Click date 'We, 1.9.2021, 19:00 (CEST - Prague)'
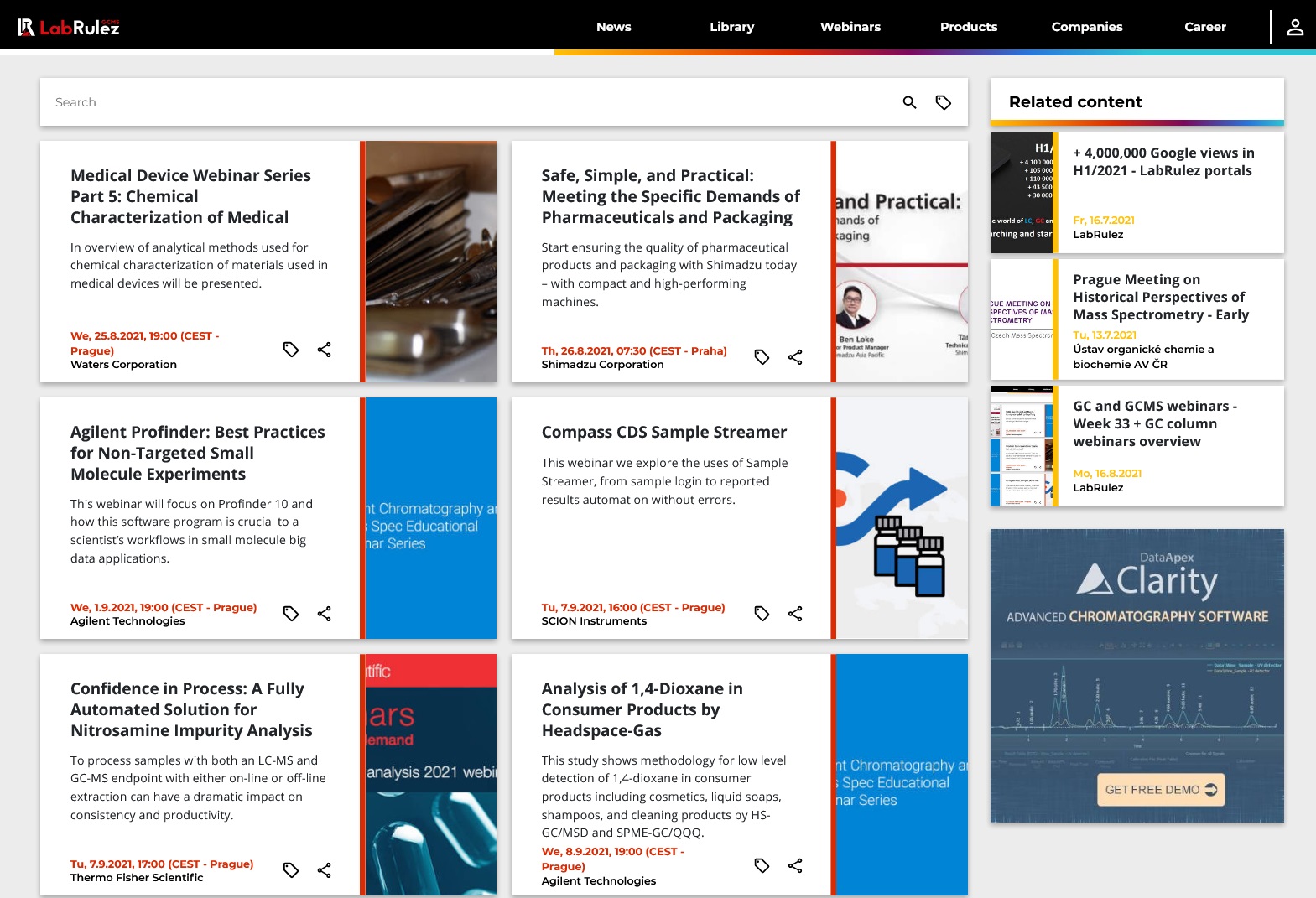1316x898 pixels. point(164,608)
